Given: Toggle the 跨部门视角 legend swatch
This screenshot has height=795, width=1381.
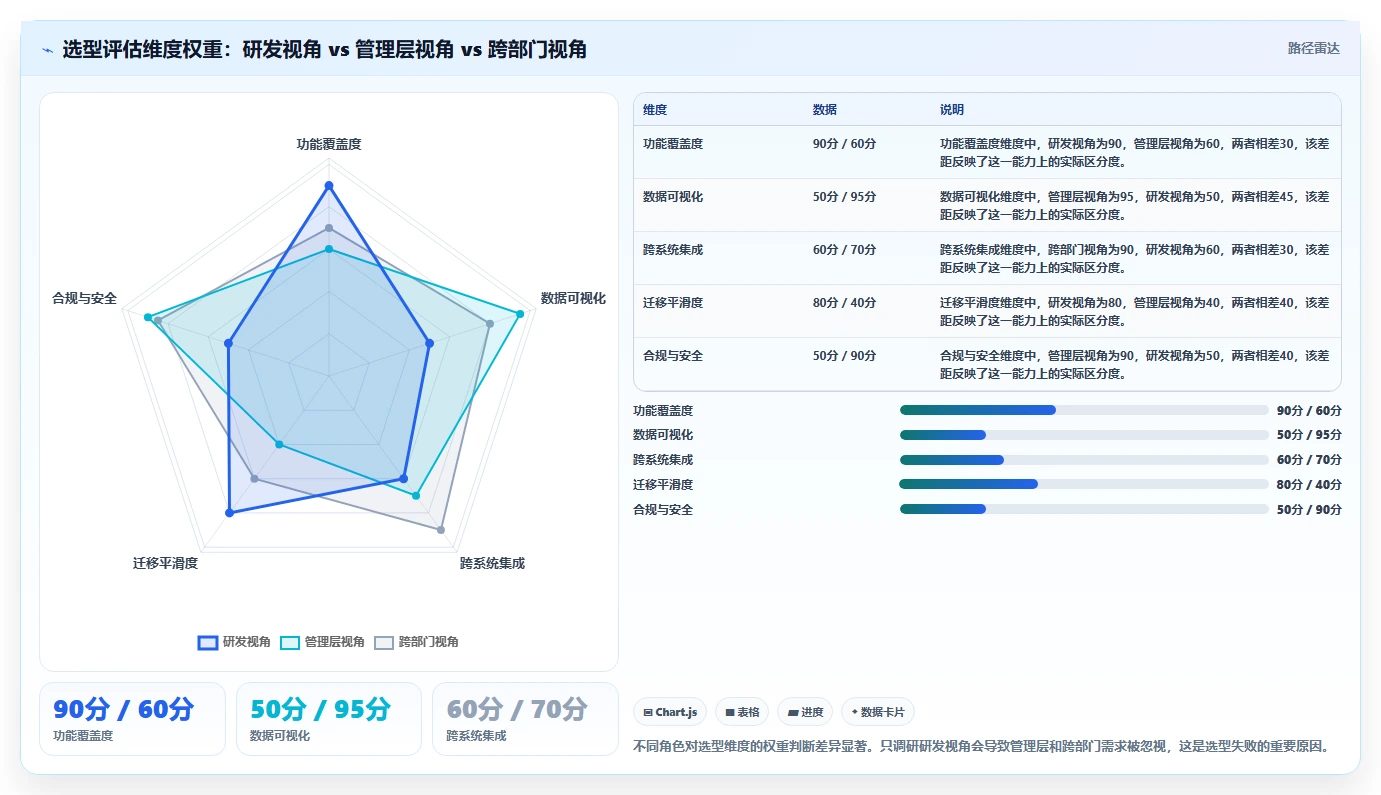Looking at the screenshot, I should (384, 642).
